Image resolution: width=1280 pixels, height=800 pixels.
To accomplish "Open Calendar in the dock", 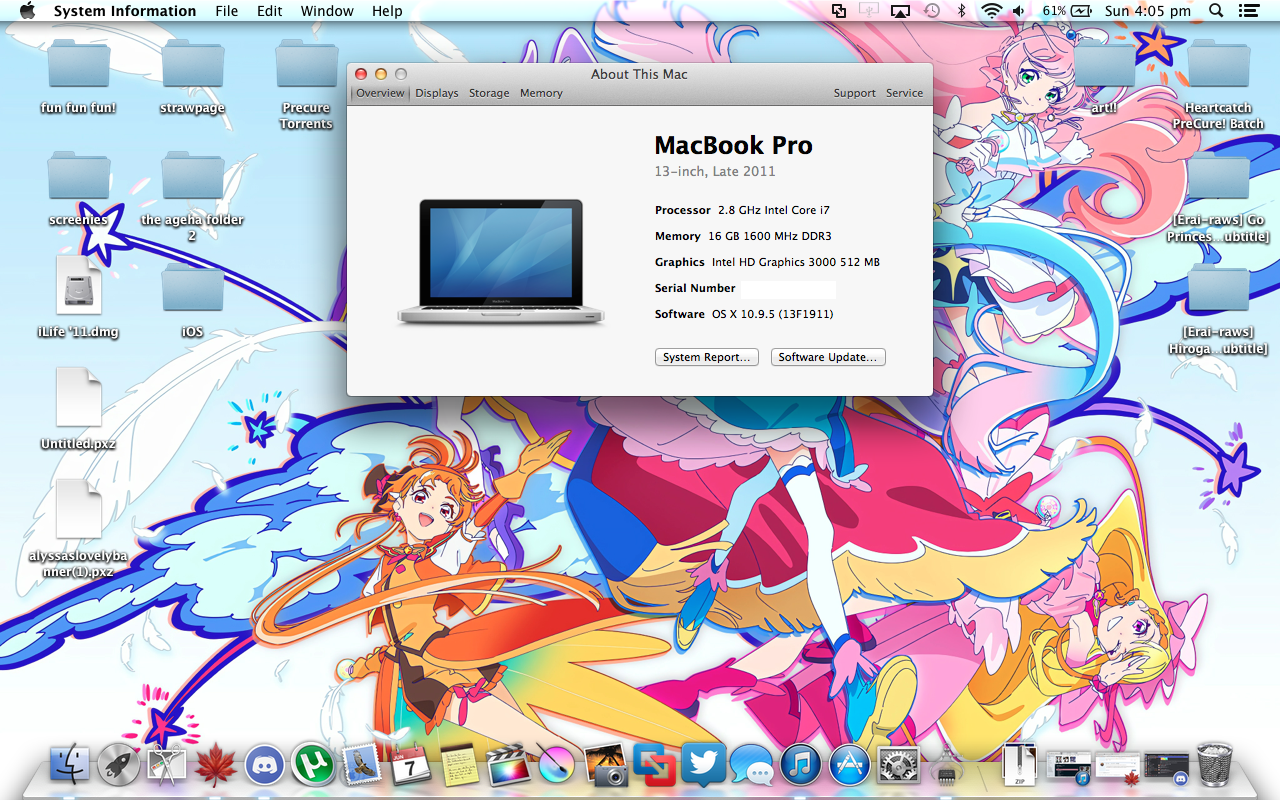I will (410, 765).
